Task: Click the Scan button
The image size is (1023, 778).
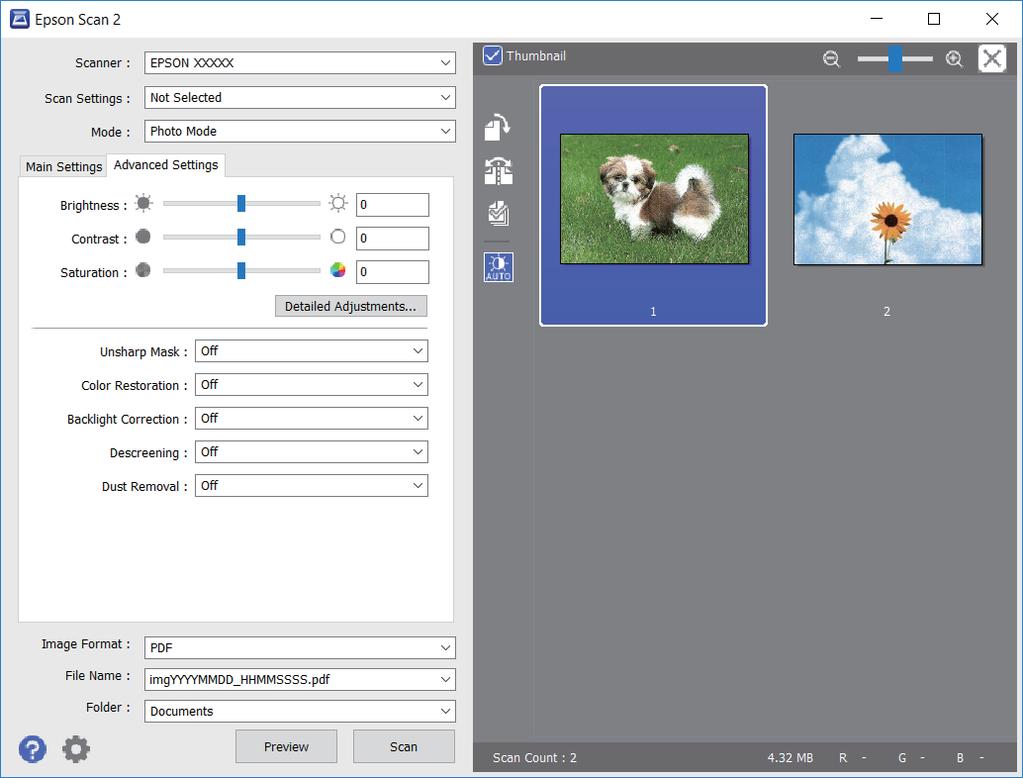Action: click(x=404, y=747)
